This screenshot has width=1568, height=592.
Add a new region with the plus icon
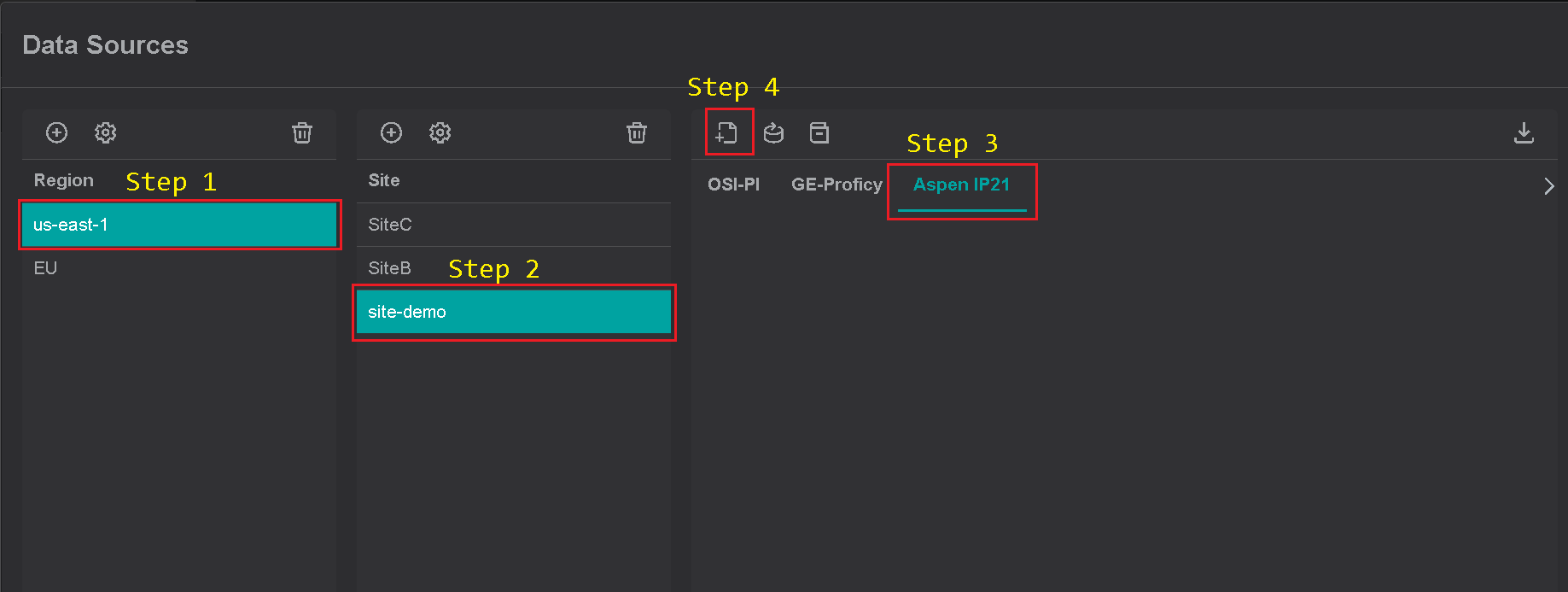[x=56, y=132]
